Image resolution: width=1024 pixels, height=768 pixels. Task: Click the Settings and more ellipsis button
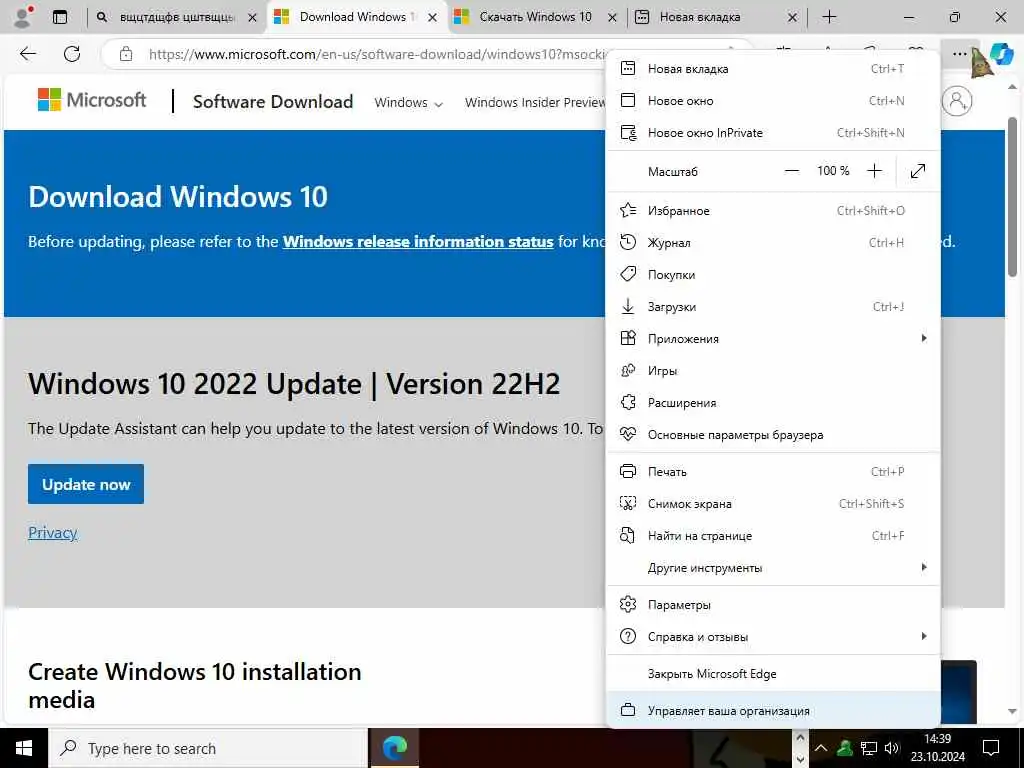959,54
